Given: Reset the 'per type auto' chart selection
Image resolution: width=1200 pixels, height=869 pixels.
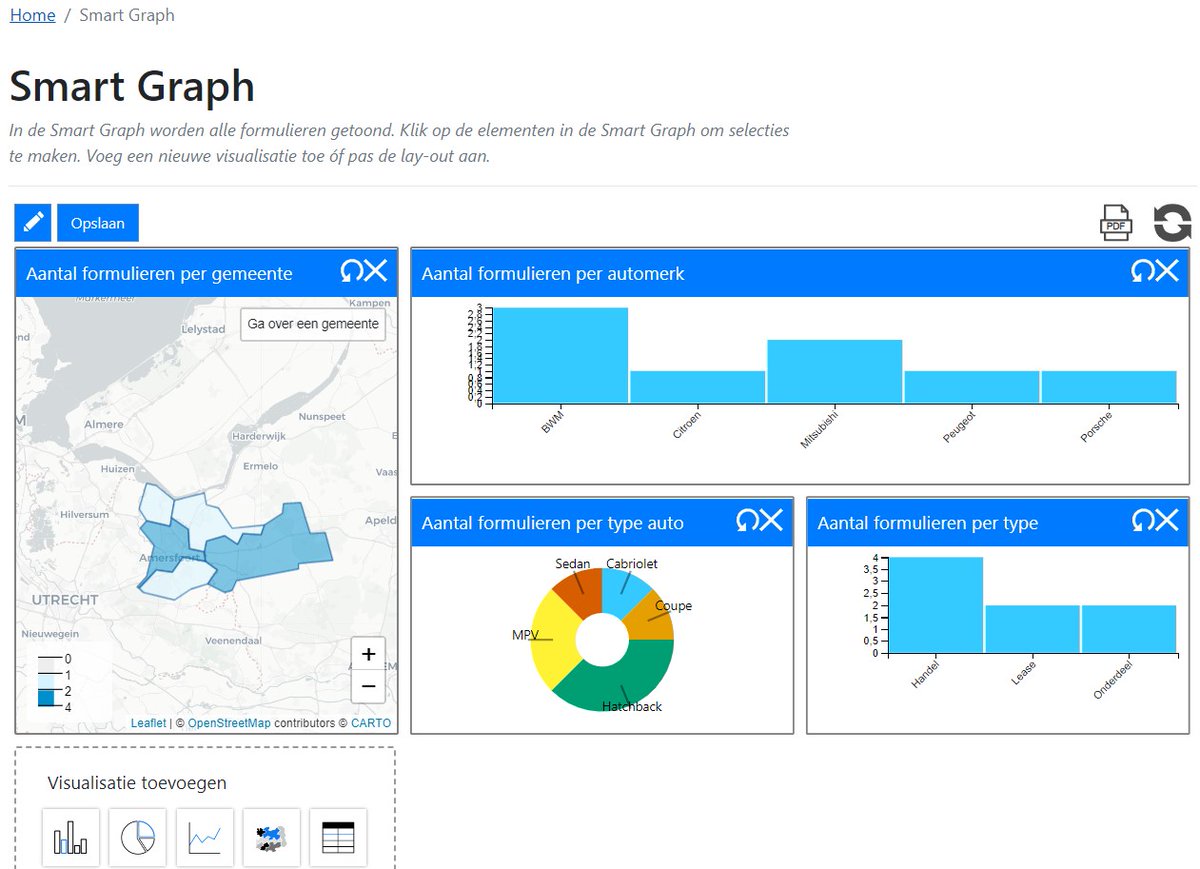Looking at the screenshot, I should tap(746, 521).
